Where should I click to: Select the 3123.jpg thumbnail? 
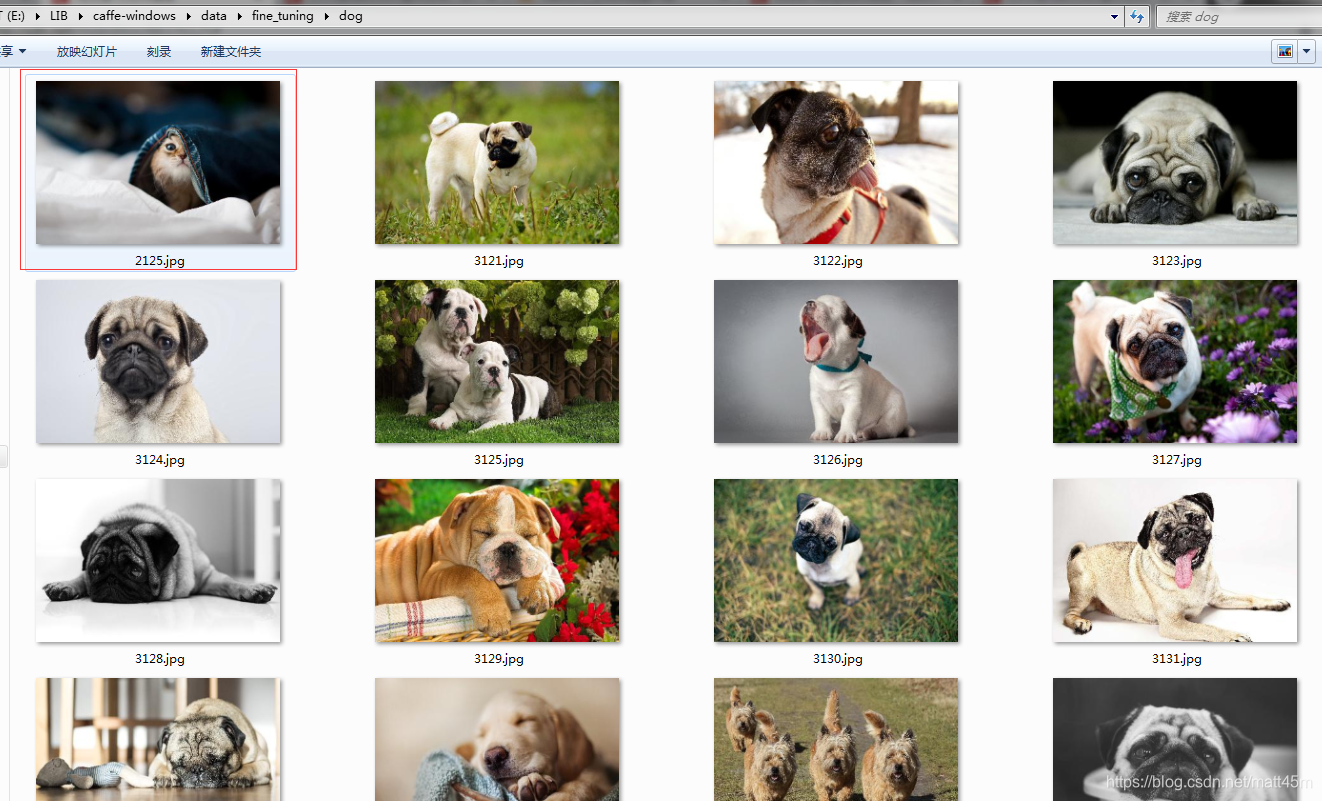point(1175,162)
